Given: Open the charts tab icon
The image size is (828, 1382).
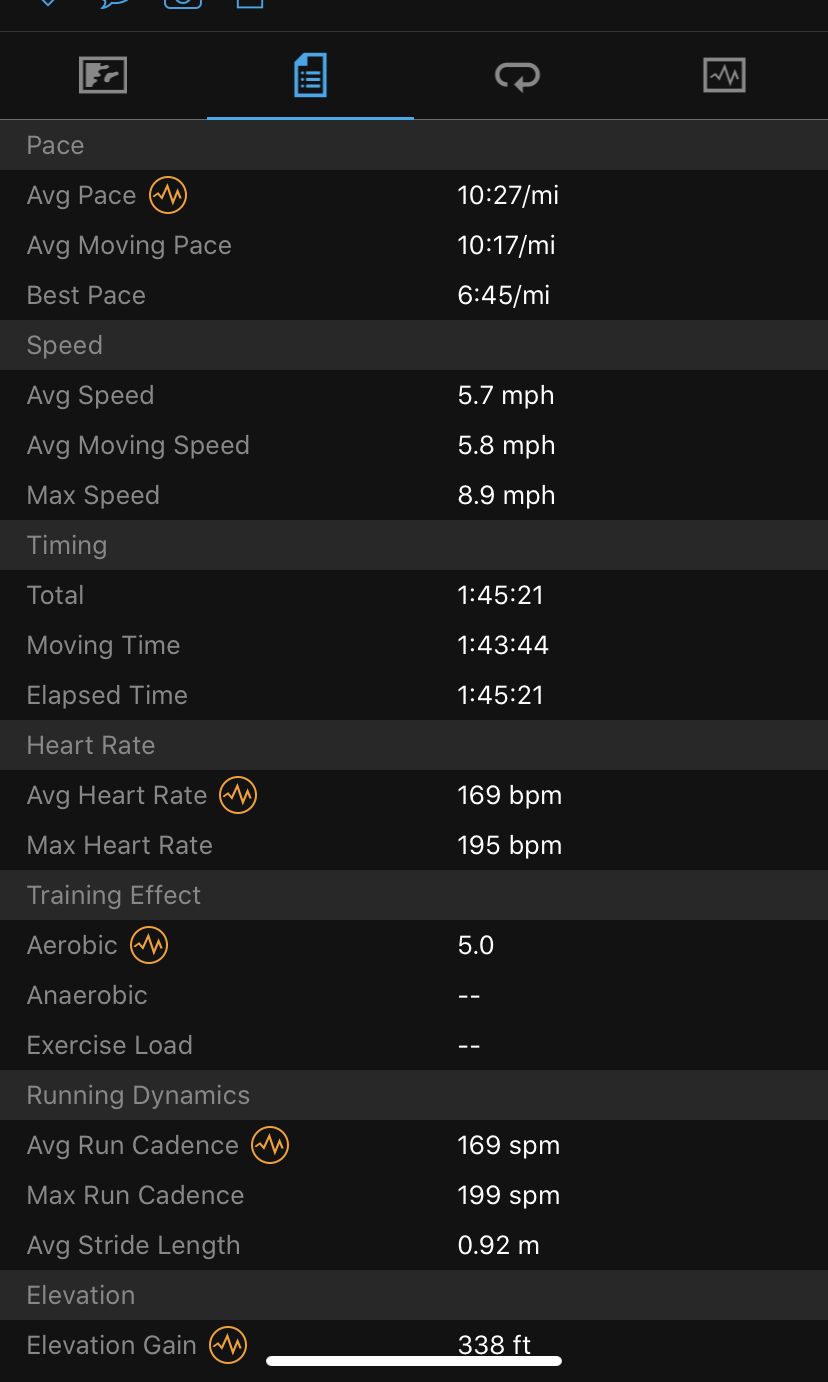Looking at the screenshot, I should point(724,76).
